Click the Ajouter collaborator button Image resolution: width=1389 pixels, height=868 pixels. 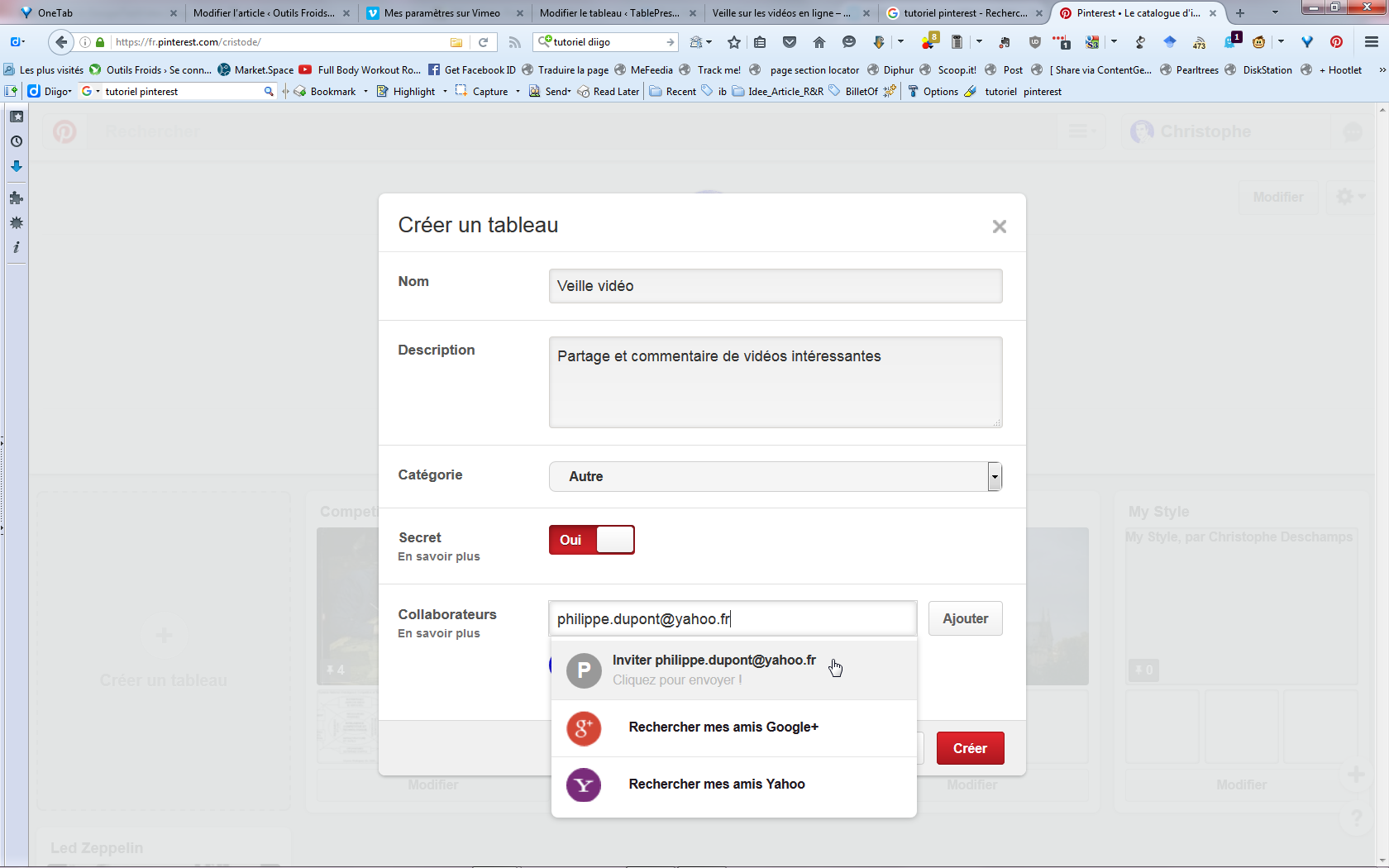click(966, 618)
